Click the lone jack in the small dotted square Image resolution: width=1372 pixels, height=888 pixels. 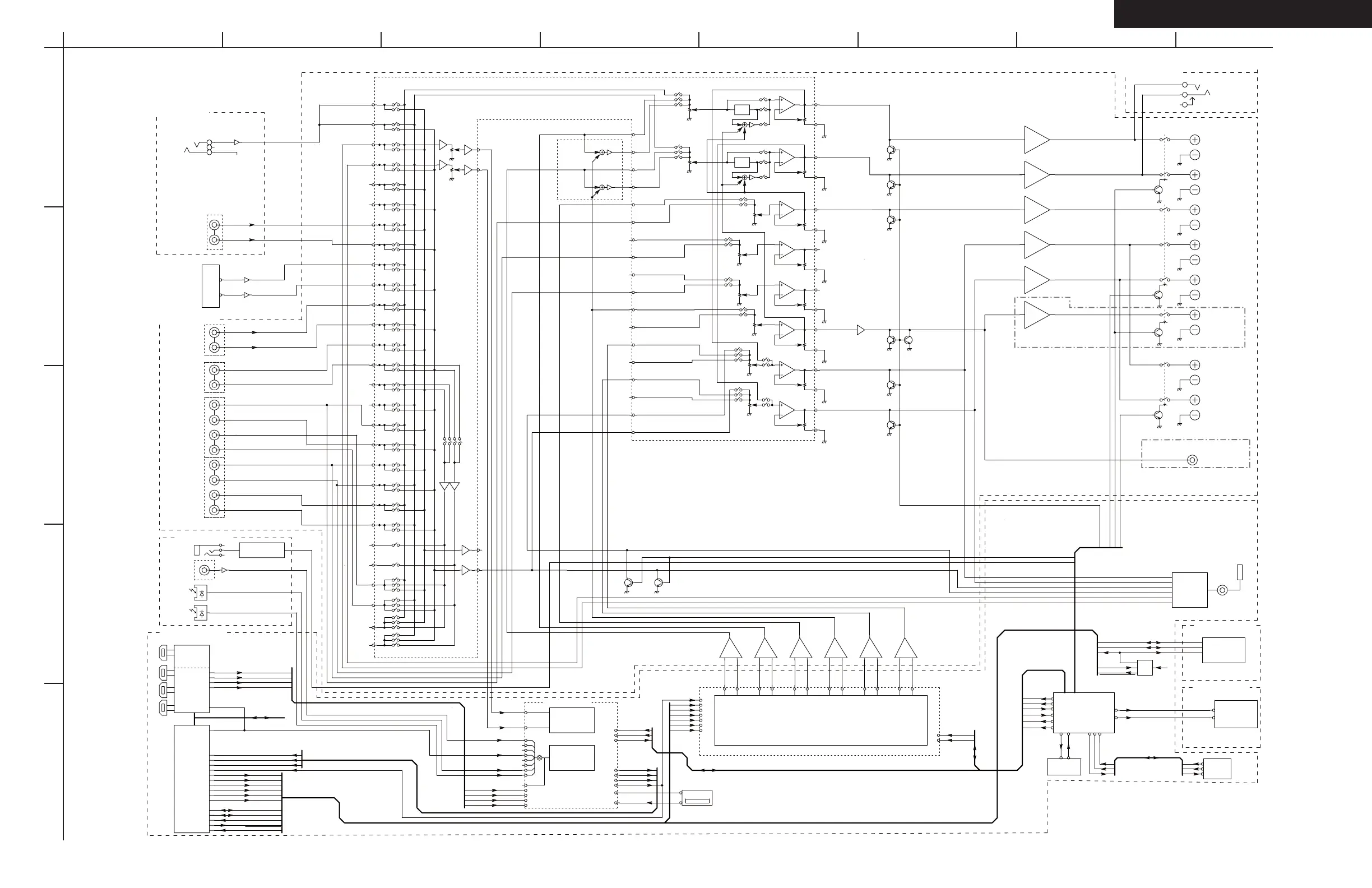click(204, 570)
